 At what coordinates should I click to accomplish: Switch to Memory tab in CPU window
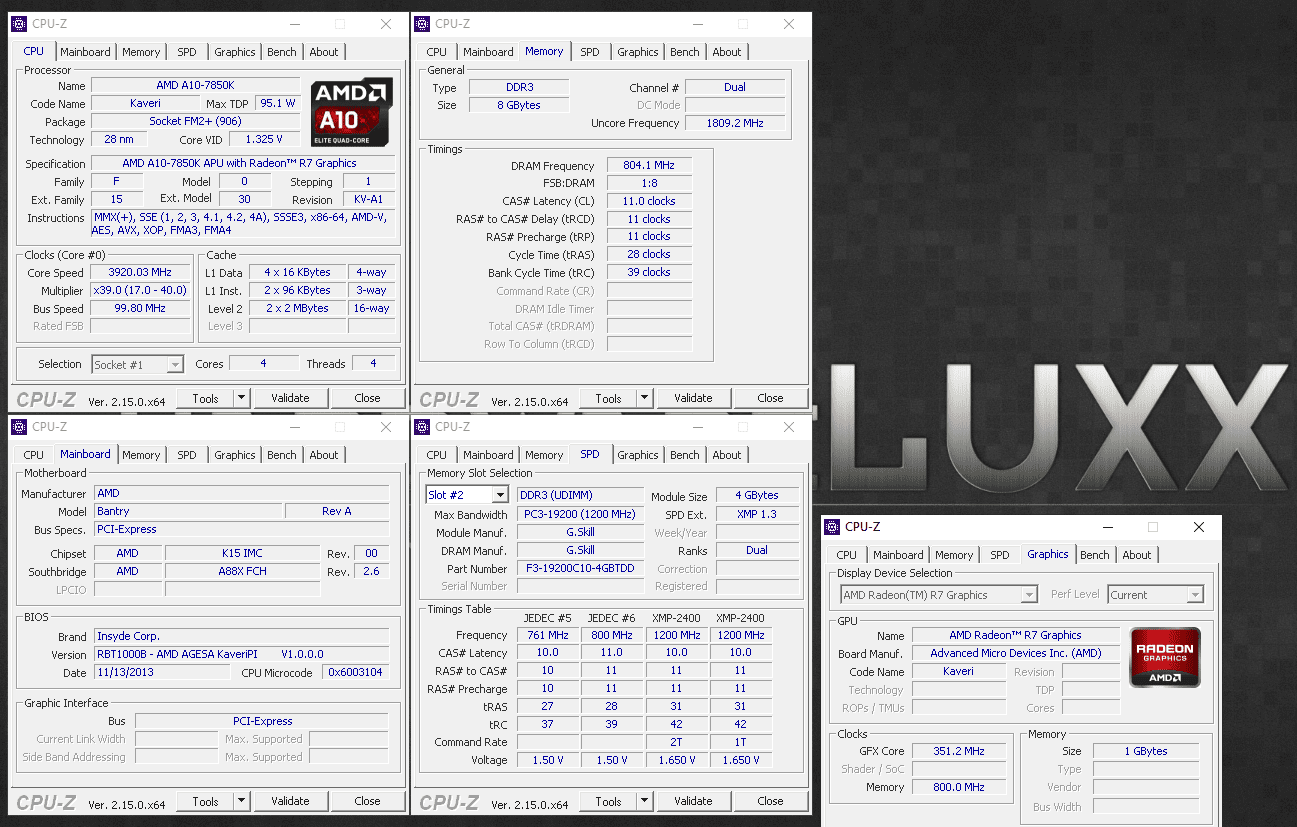coord(141,52)
